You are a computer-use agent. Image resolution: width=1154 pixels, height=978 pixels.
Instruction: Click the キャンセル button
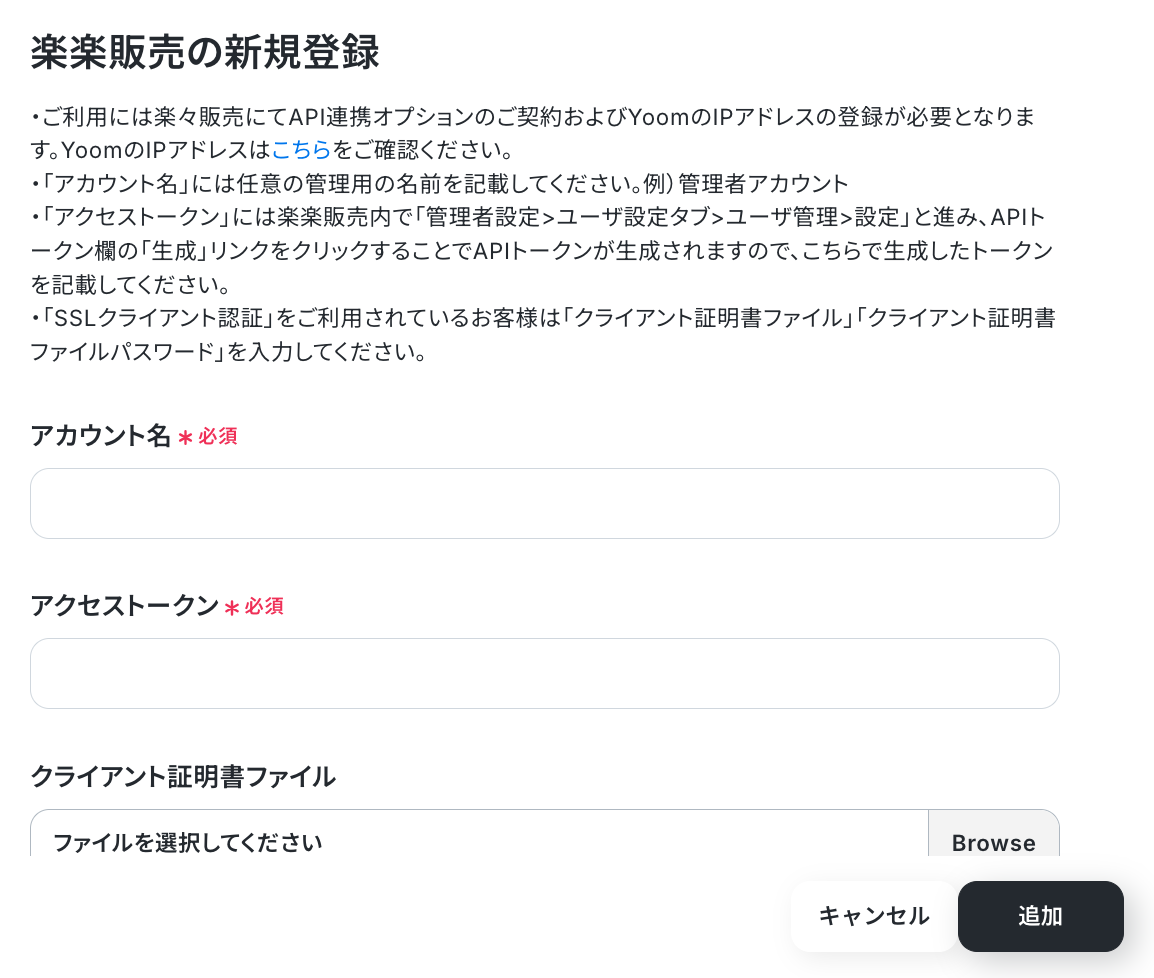coord(874,916)
